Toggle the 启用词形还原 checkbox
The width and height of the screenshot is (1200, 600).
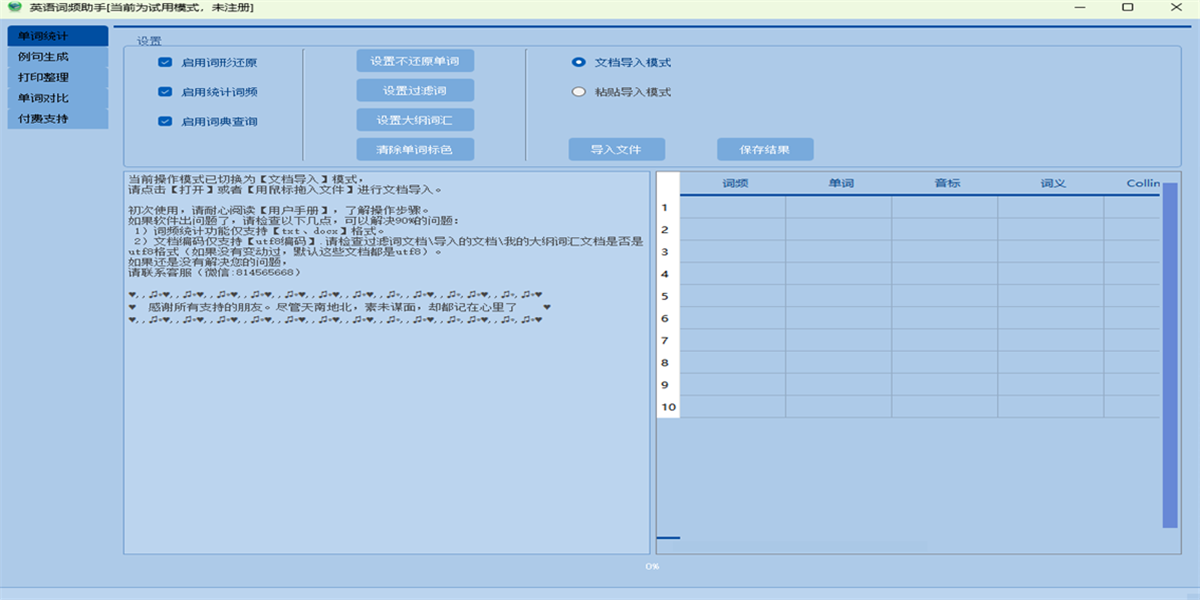[x=165, y=62]
